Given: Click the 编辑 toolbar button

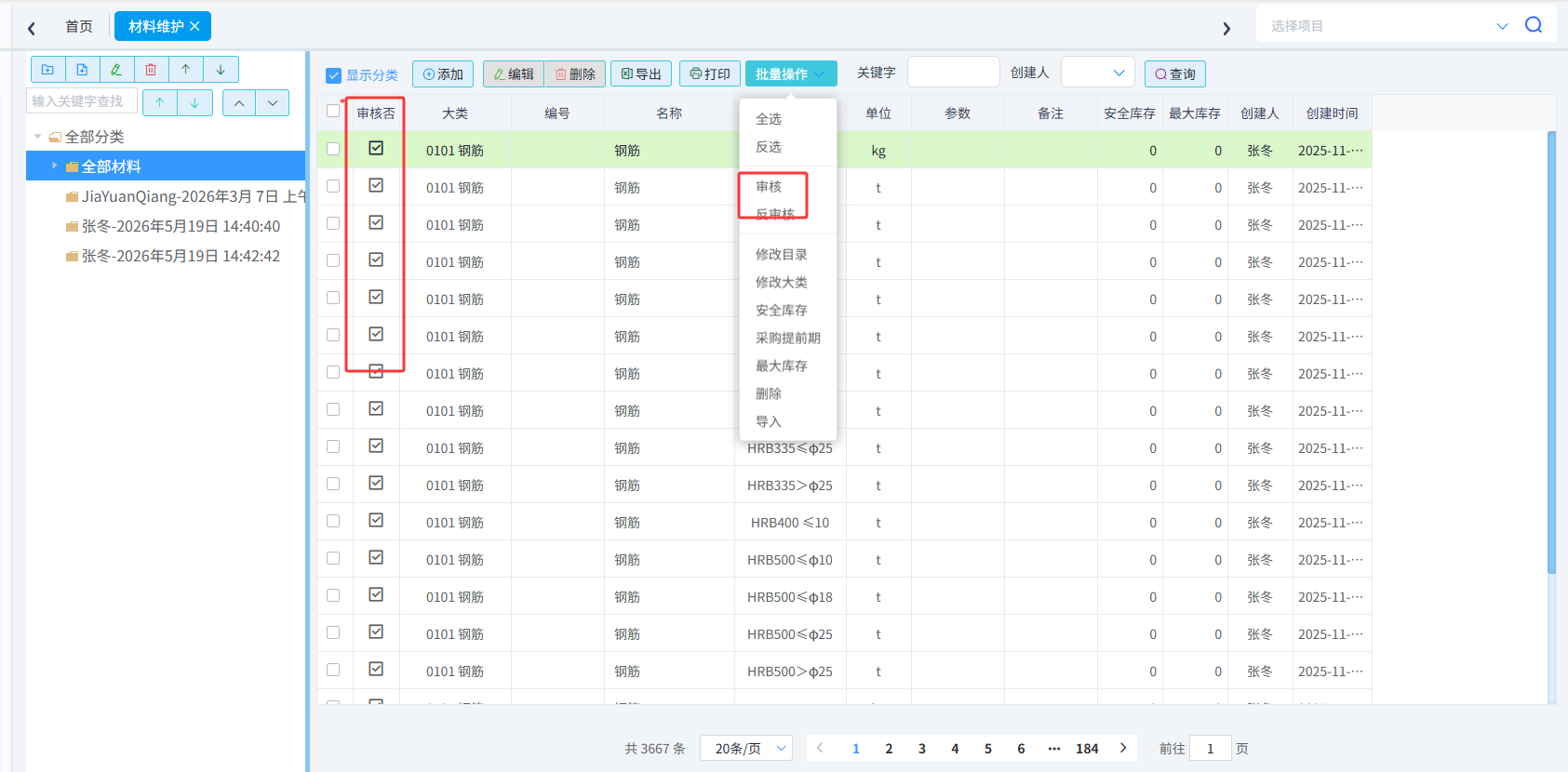Looking at the screenshot, I should point(514,73).
